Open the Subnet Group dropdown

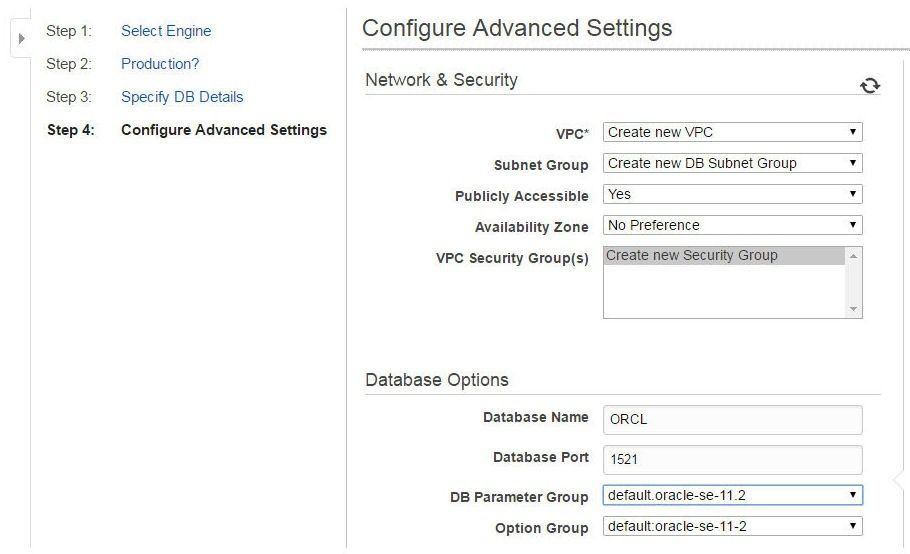pyautogui.click(x=732, y=163)
